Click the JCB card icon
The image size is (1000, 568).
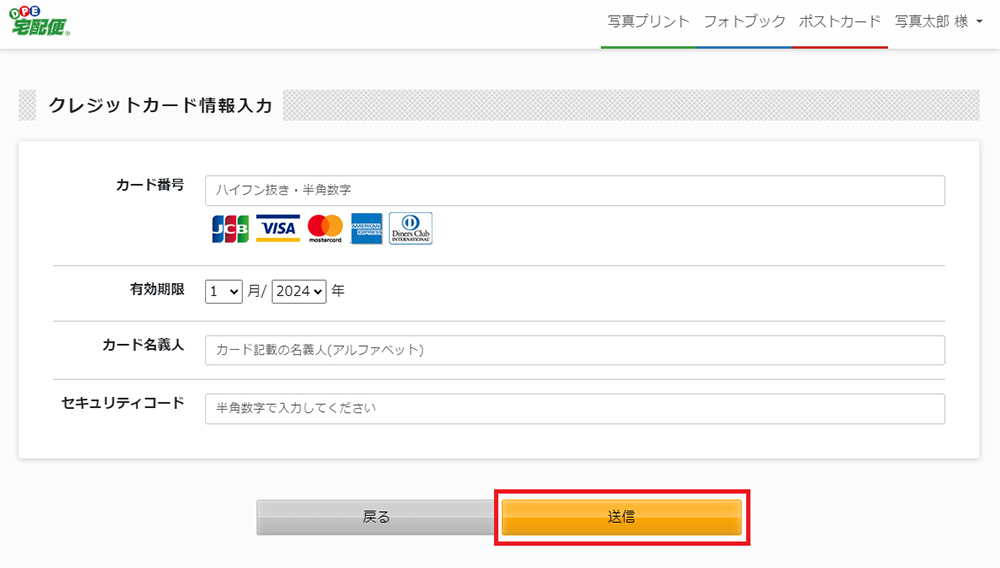[230, 229]
